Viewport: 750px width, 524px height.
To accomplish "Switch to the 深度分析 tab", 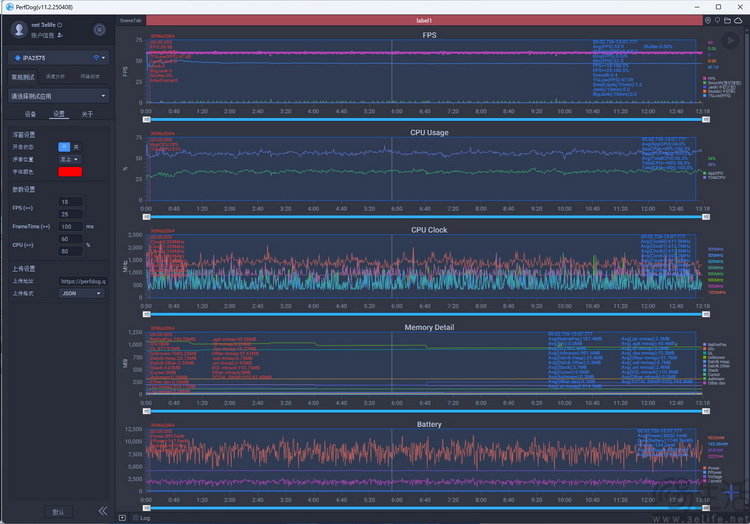I will pyautogui.click(x=55, y=76).
